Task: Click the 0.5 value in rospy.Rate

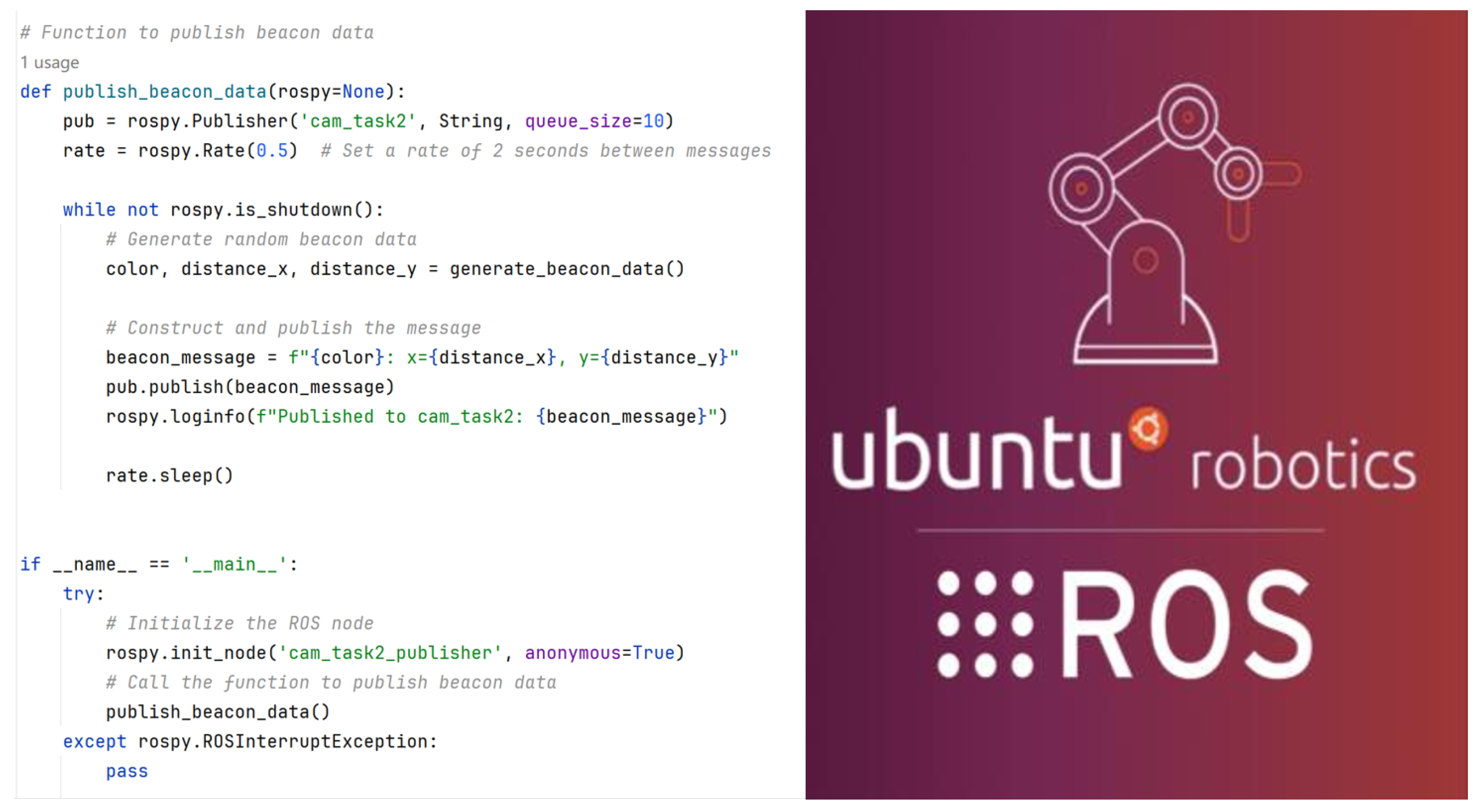Action: [x=272, y=151]
